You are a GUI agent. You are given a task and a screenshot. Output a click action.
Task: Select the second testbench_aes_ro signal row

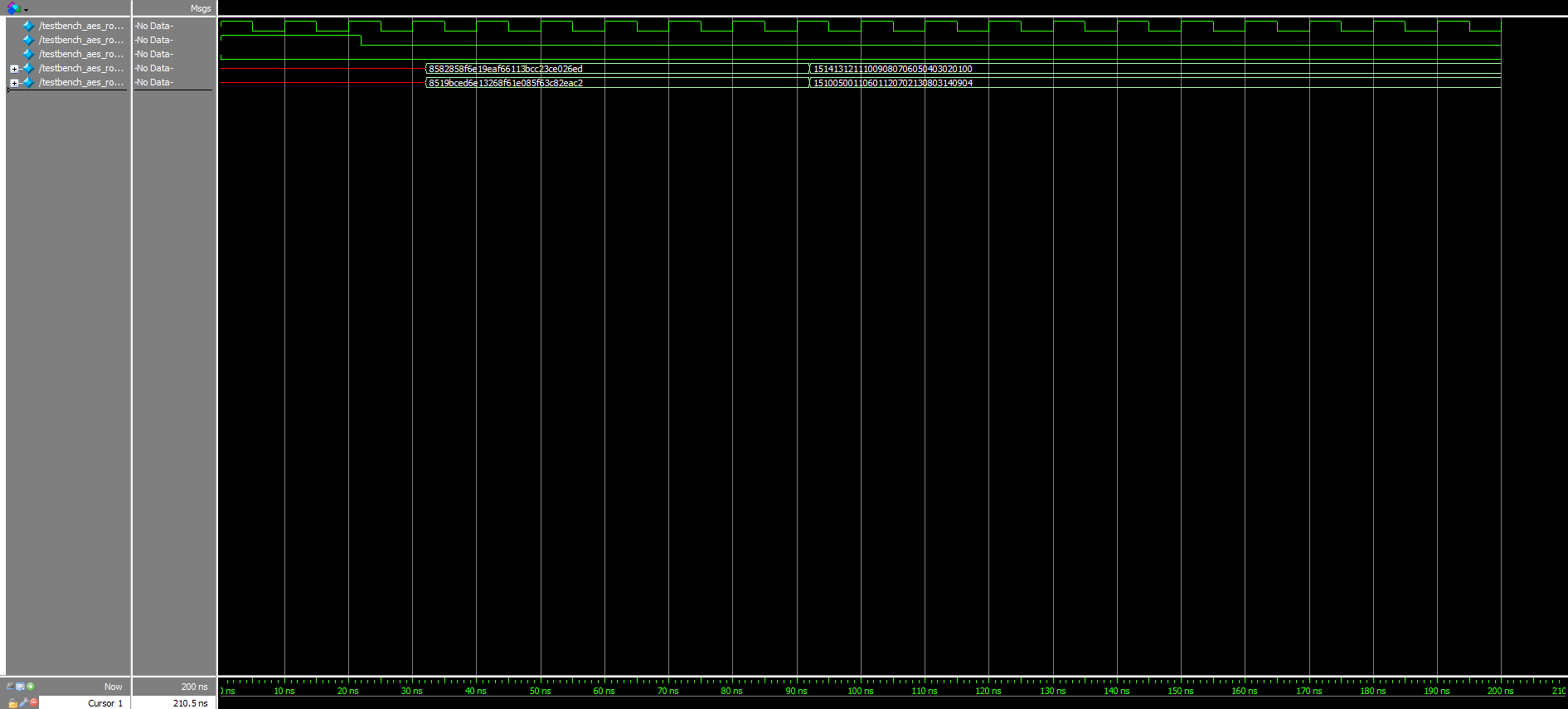[x=80, y=40]
